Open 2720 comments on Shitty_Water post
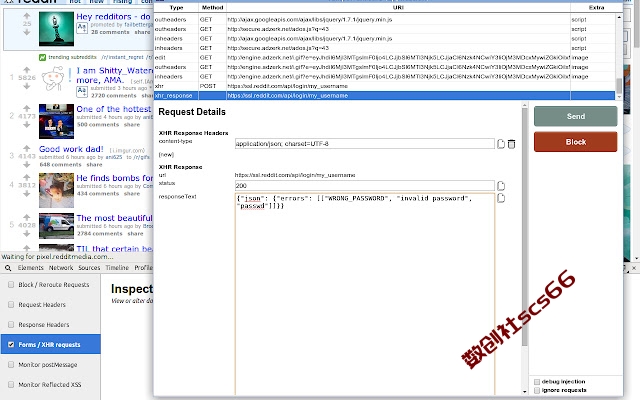Viewport: 640px width, 400px height. tap(113, 96)
